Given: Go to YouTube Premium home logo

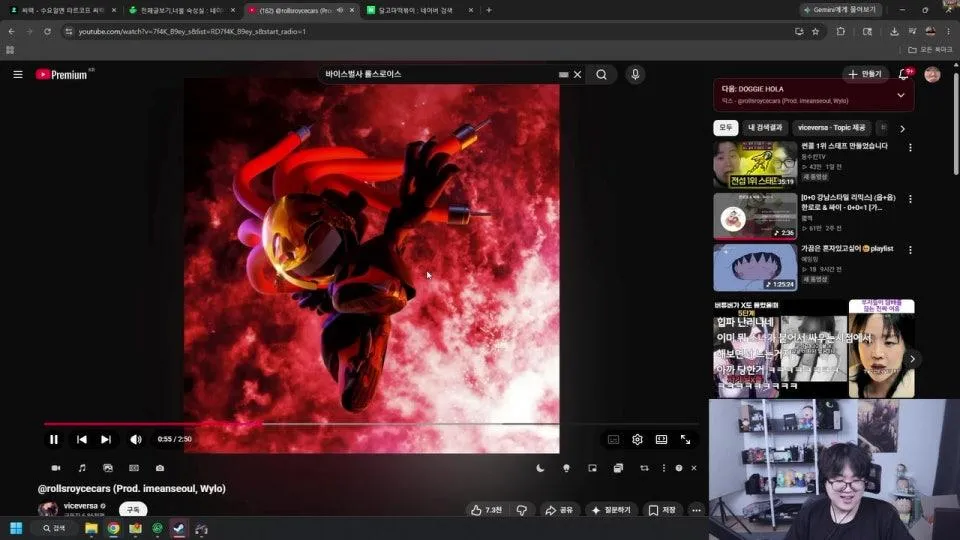Looking at the screenshot, I should tap(62, 75).
